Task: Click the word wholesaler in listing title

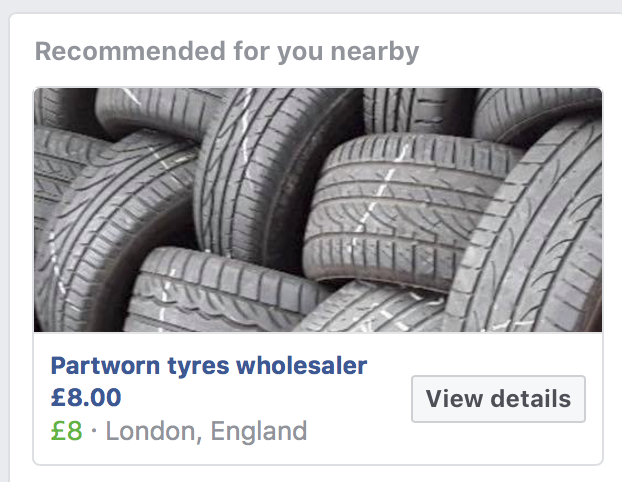Action: [x=301, y=365]
